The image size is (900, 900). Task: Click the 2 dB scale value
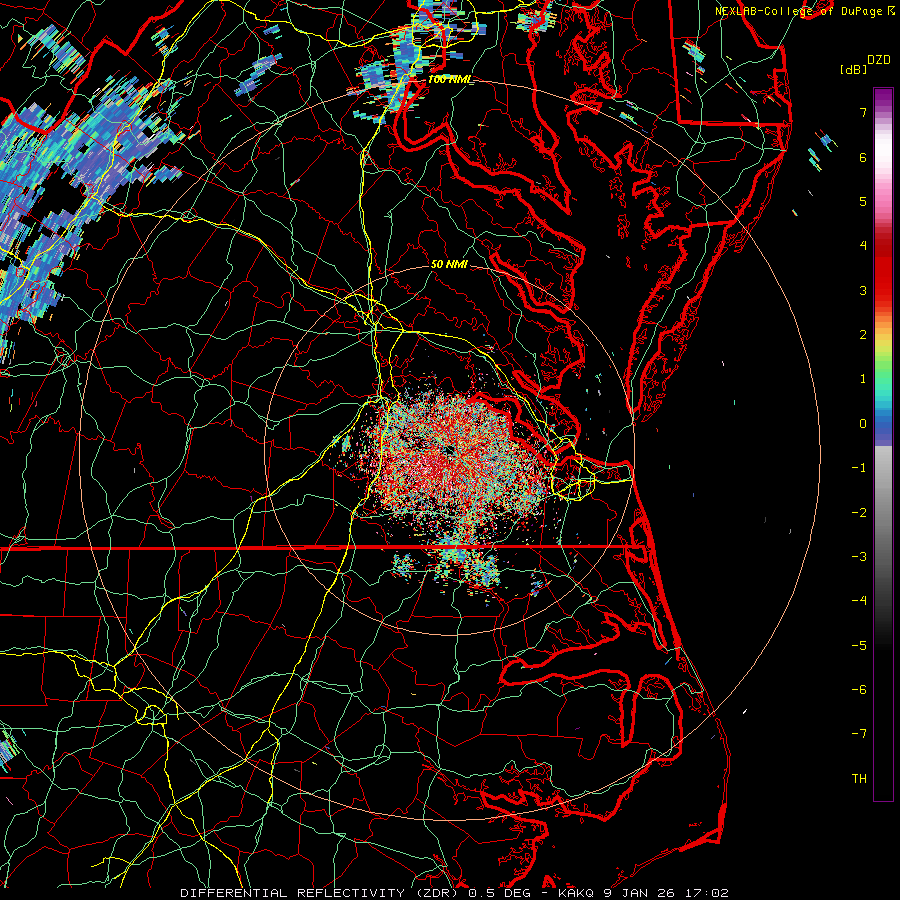tap(863, 335)
